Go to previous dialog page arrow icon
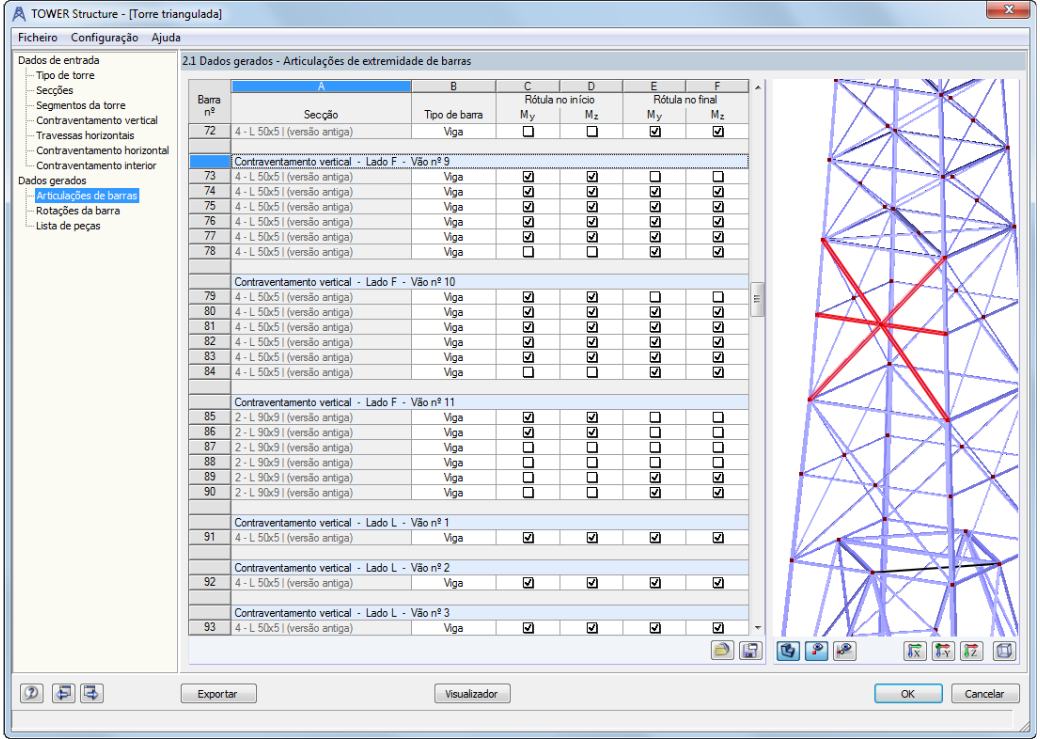This screenshot has width=1040, height=739. pos(64,693)
